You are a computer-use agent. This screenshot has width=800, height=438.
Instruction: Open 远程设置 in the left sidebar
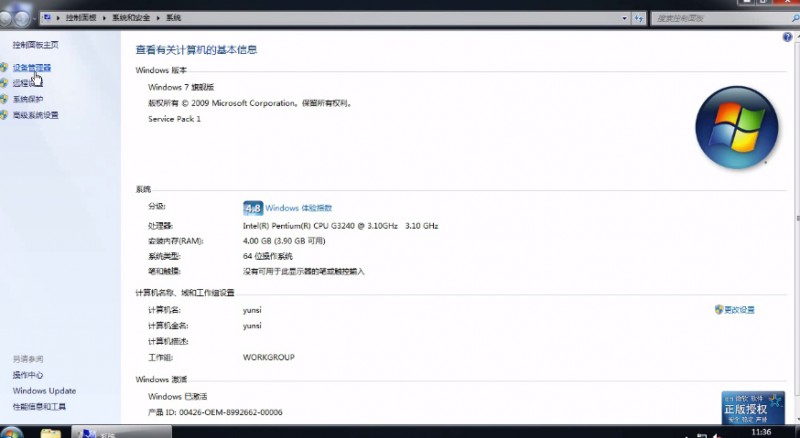(28, 83)
